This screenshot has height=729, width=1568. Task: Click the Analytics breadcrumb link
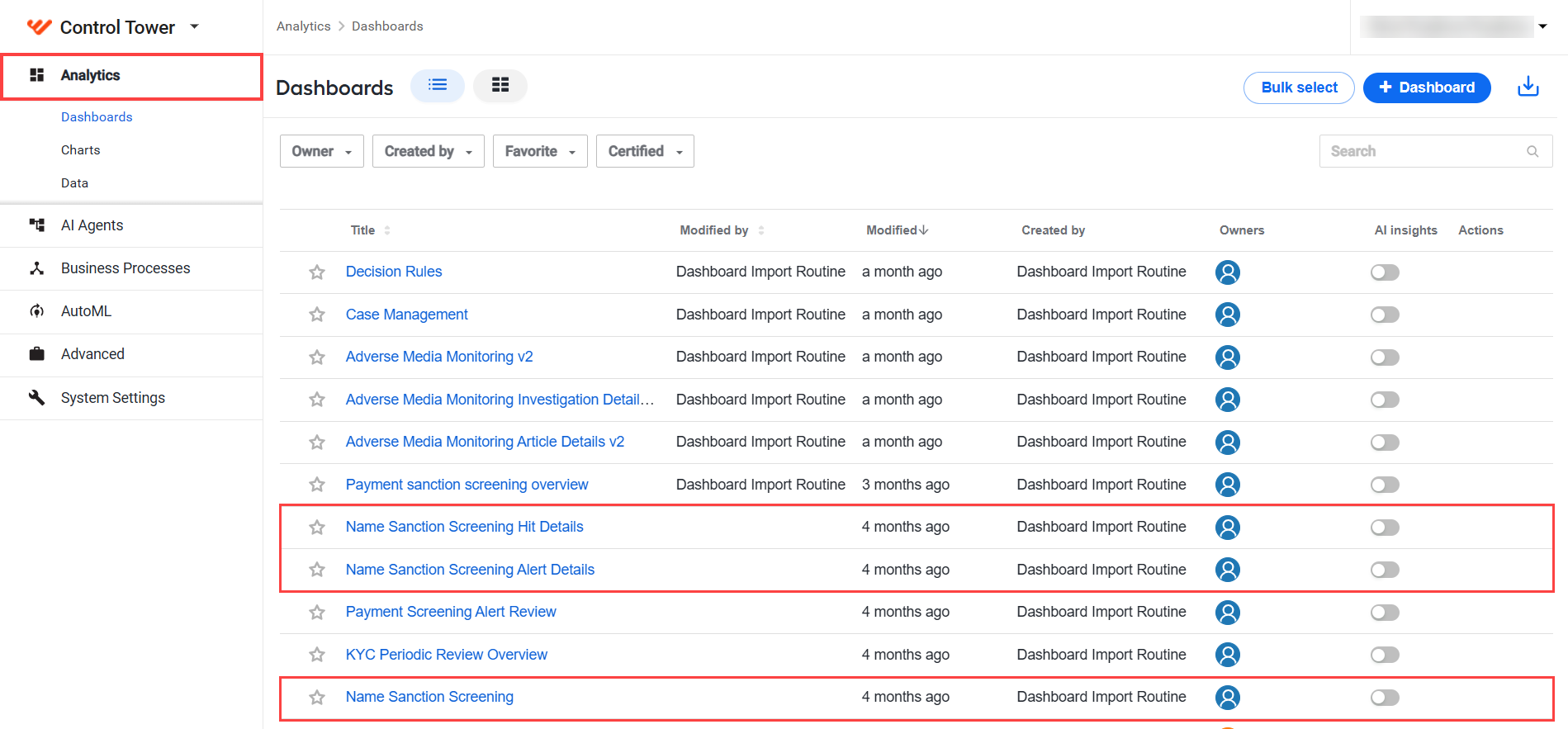tap(303, 26)
